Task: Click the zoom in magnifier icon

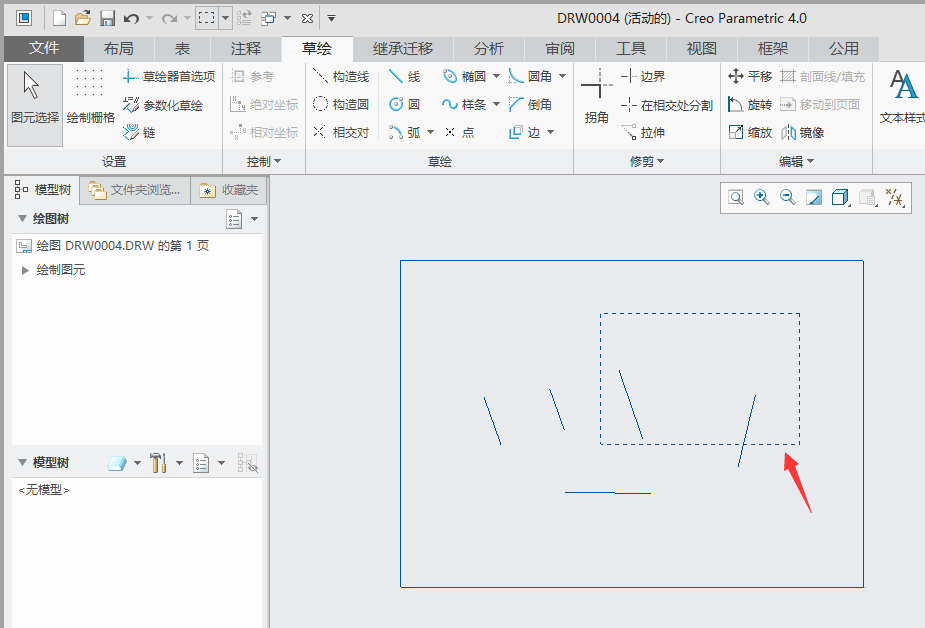Action: 762,198
